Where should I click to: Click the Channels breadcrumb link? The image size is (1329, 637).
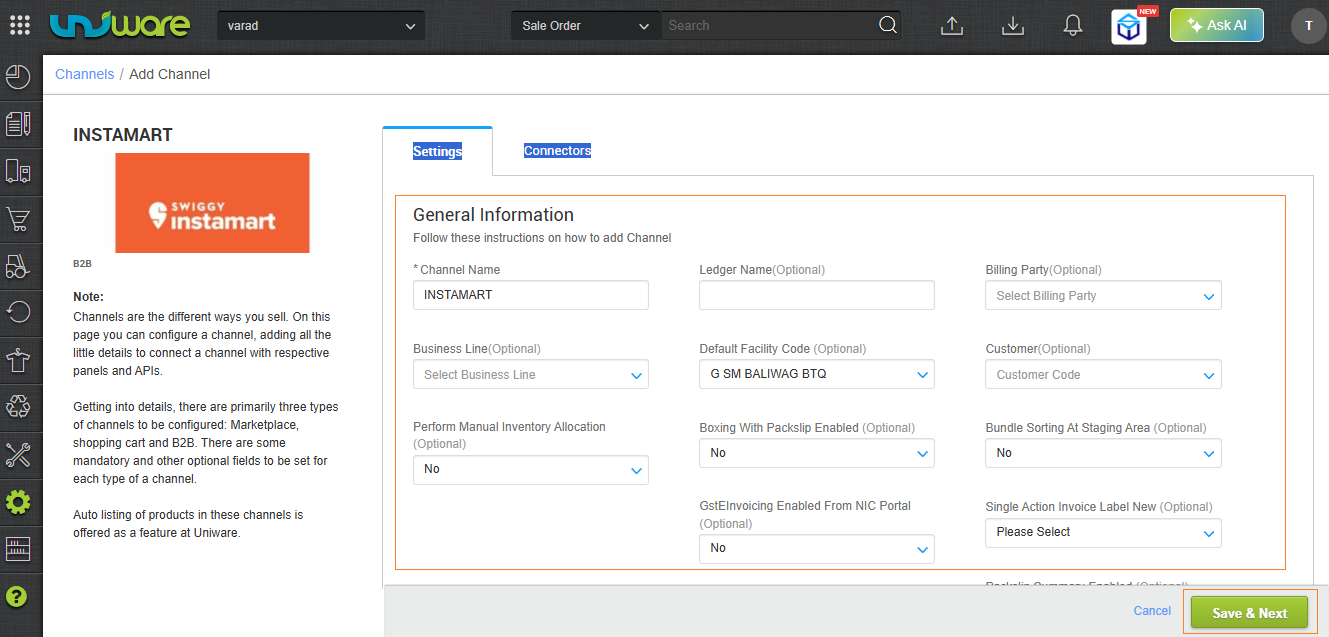coord(84,74)
